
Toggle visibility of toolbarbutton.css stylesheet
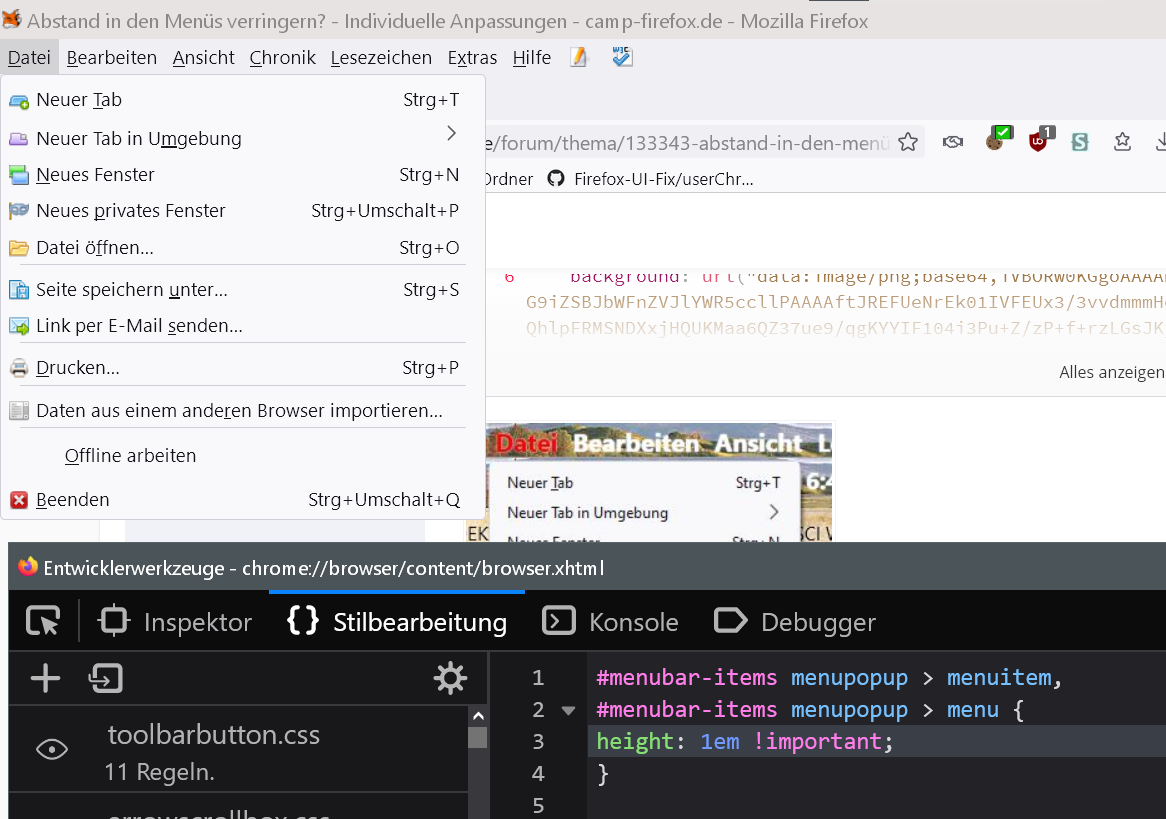coord(52,749)
